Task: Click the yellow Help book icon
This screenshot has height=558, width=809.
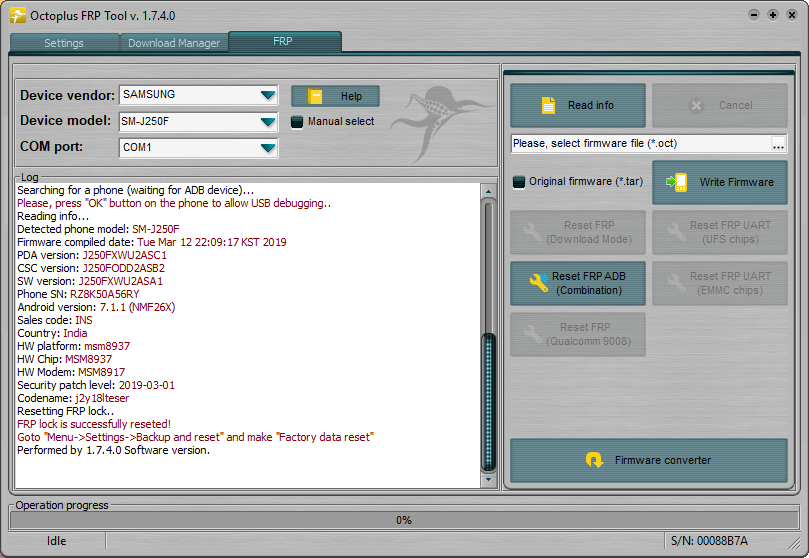Action: tap(316, 96)
